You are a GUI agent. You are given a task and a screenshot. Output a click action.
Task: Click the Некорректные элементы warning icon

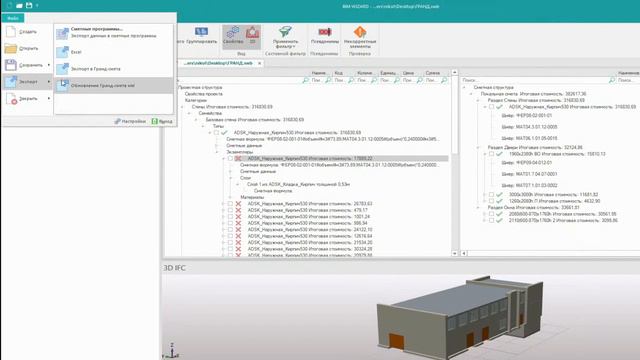(360, 32)
